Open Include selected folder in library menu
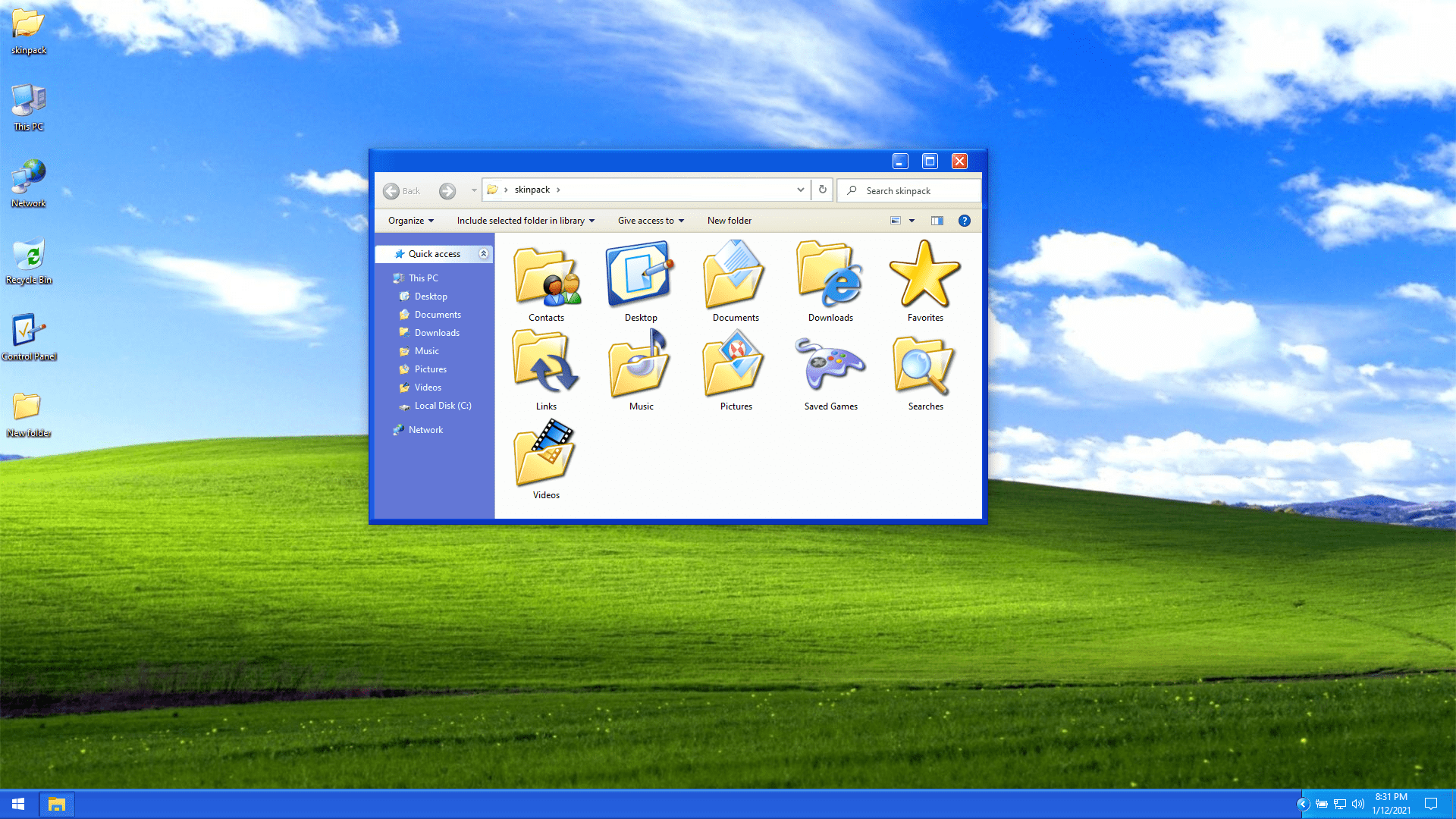Viewport: 1456px width, 819px height. (525, 221)
